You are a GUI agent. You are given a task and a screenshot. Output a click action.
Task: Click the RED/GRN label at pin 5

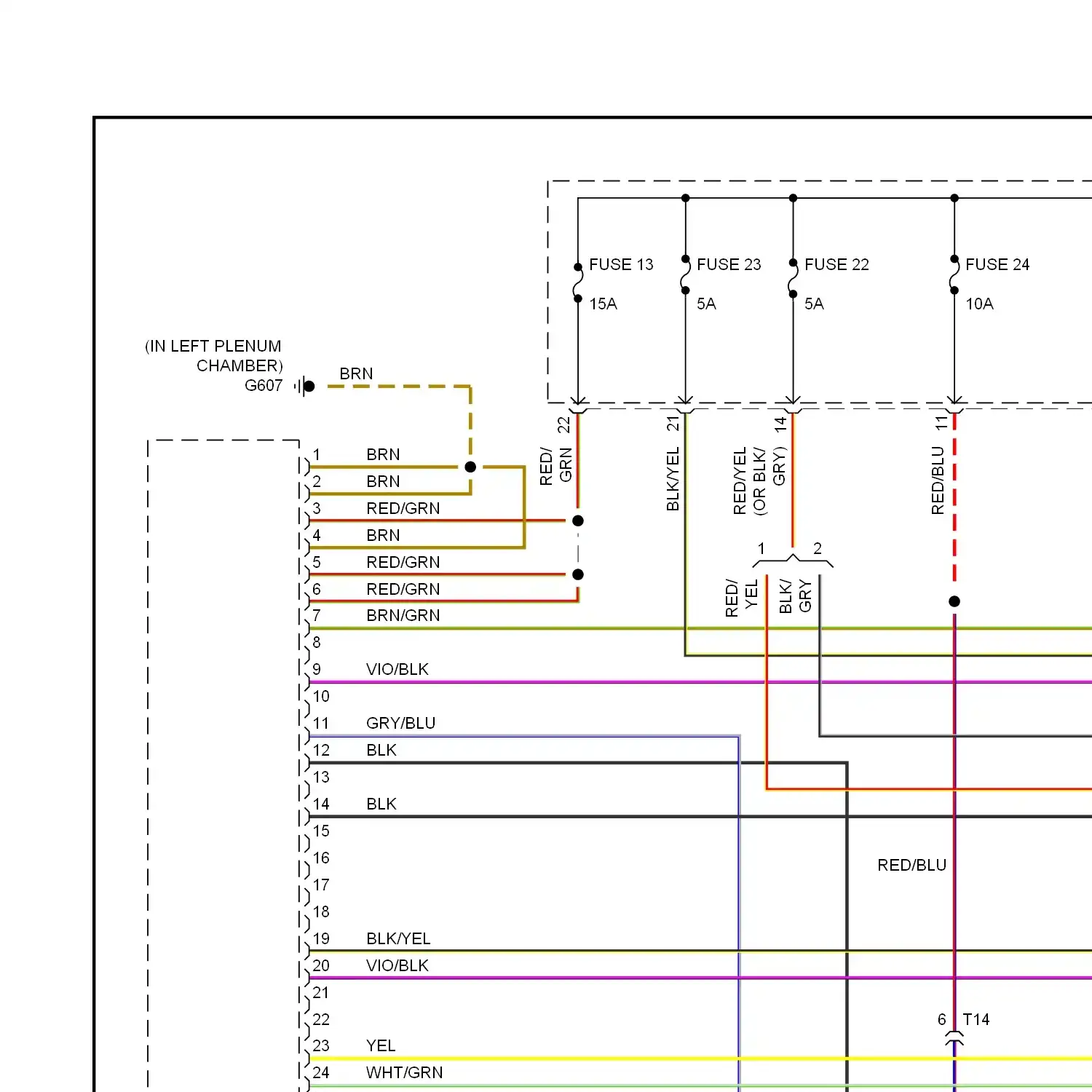pos(403,563)
